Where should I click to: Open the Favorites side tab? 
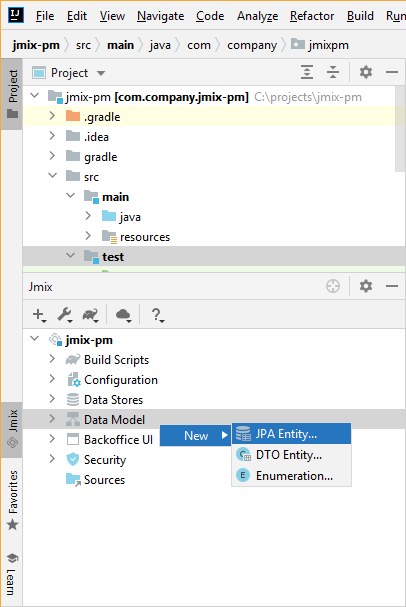(12, 500)
